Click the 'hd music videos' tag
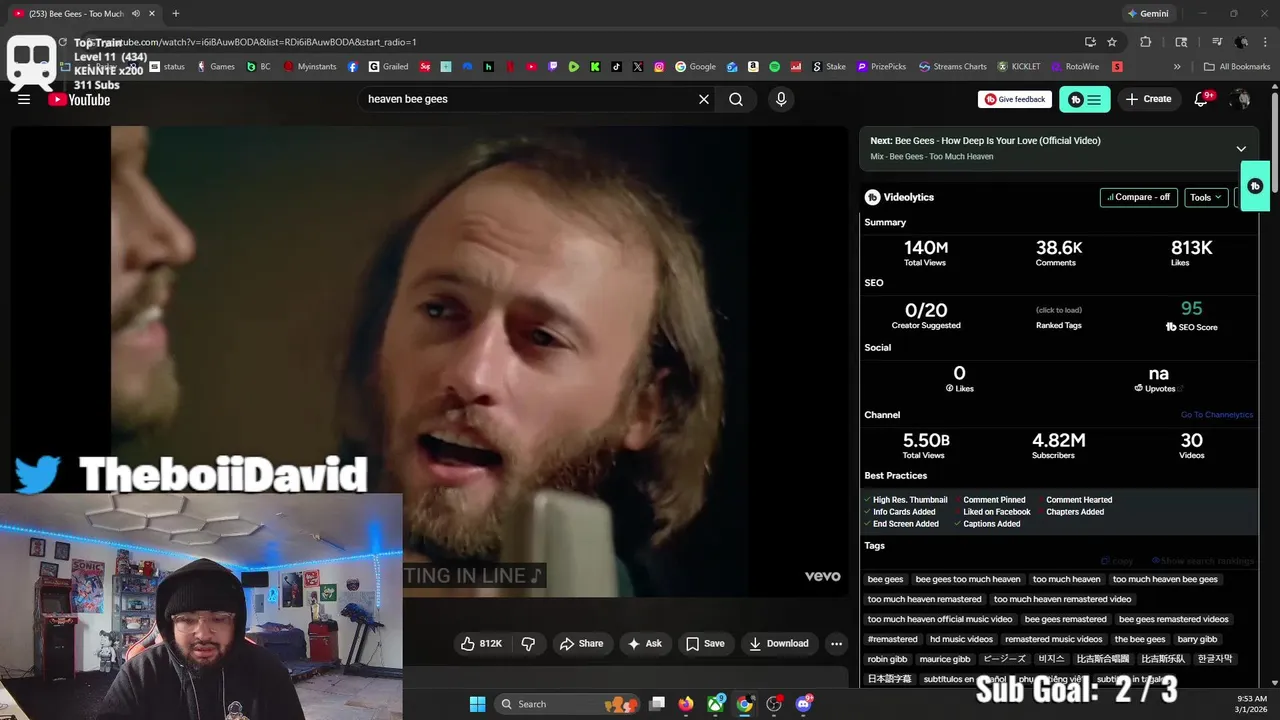The height and width of the screenshot is (720, 1280). pos(961,639)
